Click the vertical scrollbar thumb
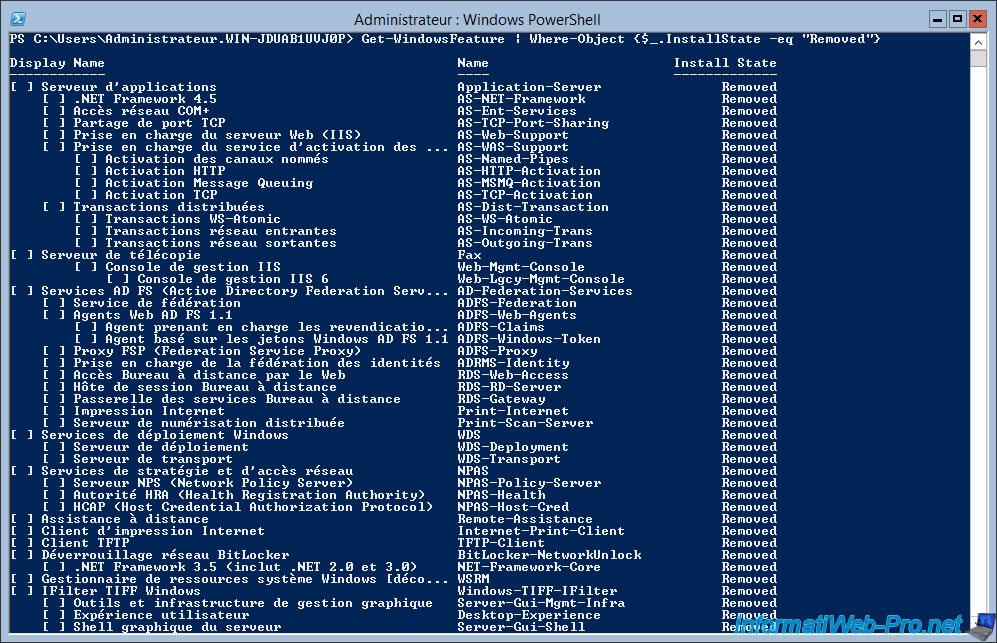997x643 pixels. pyautogui.click(x=979, y=59)
